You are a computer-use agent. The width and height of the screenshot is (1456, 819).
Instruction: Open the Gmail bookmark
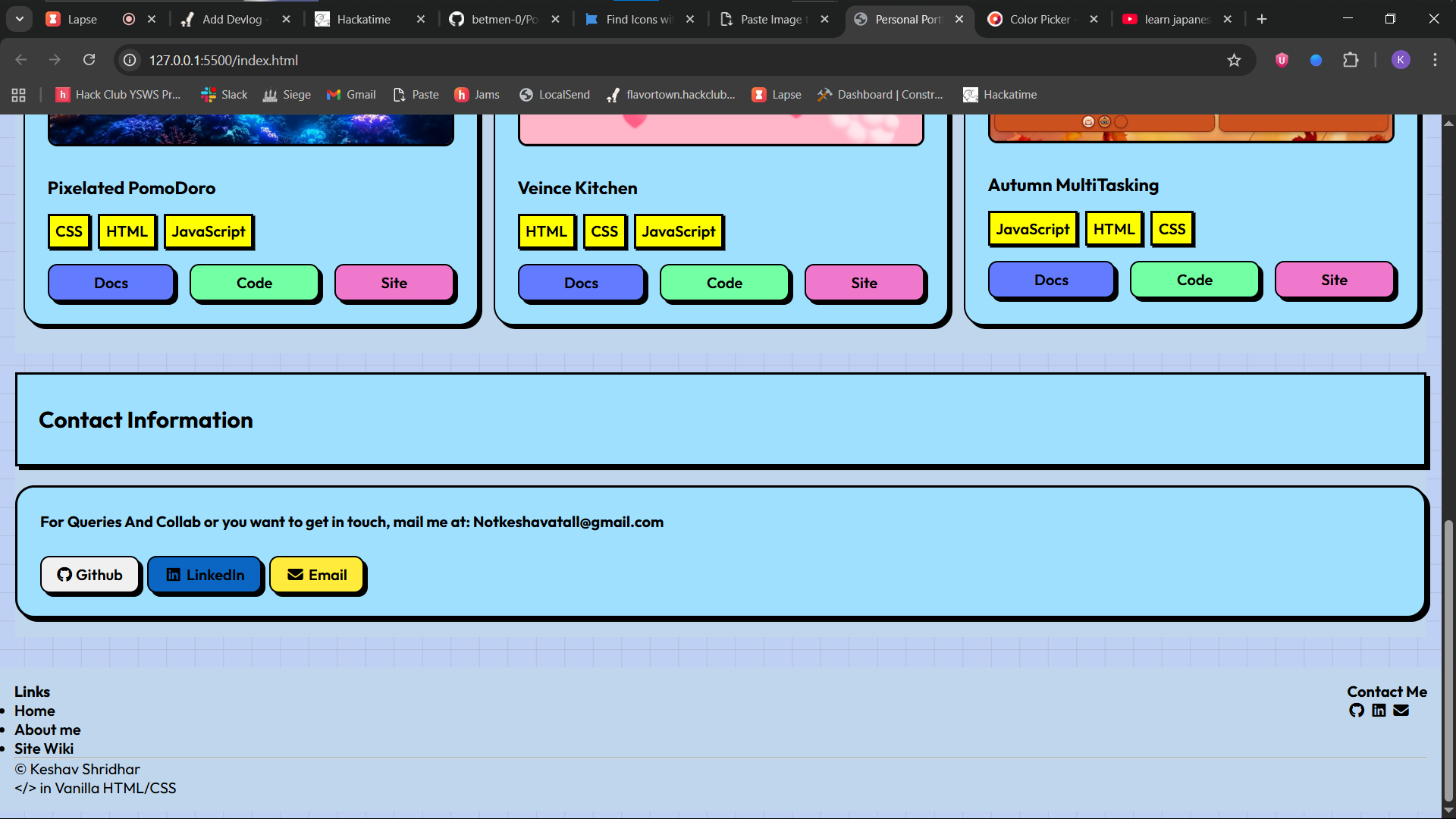(x=351, y=95)
